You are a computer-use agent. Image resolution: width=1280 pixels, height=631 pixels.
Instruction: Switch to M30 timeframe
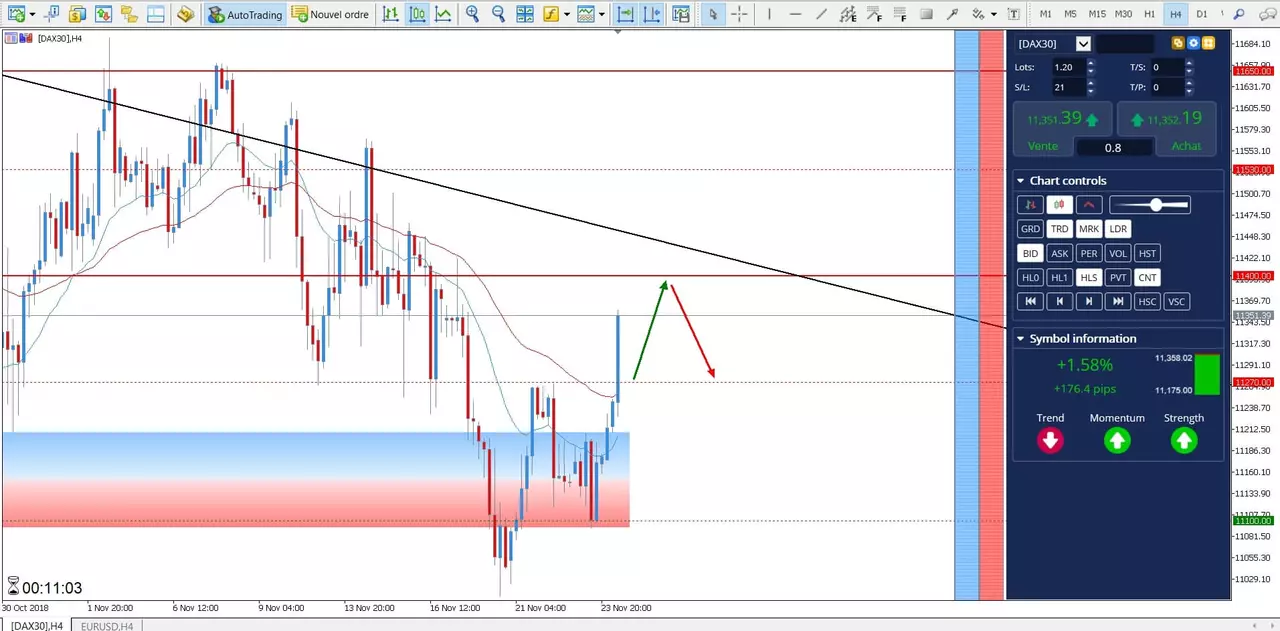click(x=1124, y=14)
